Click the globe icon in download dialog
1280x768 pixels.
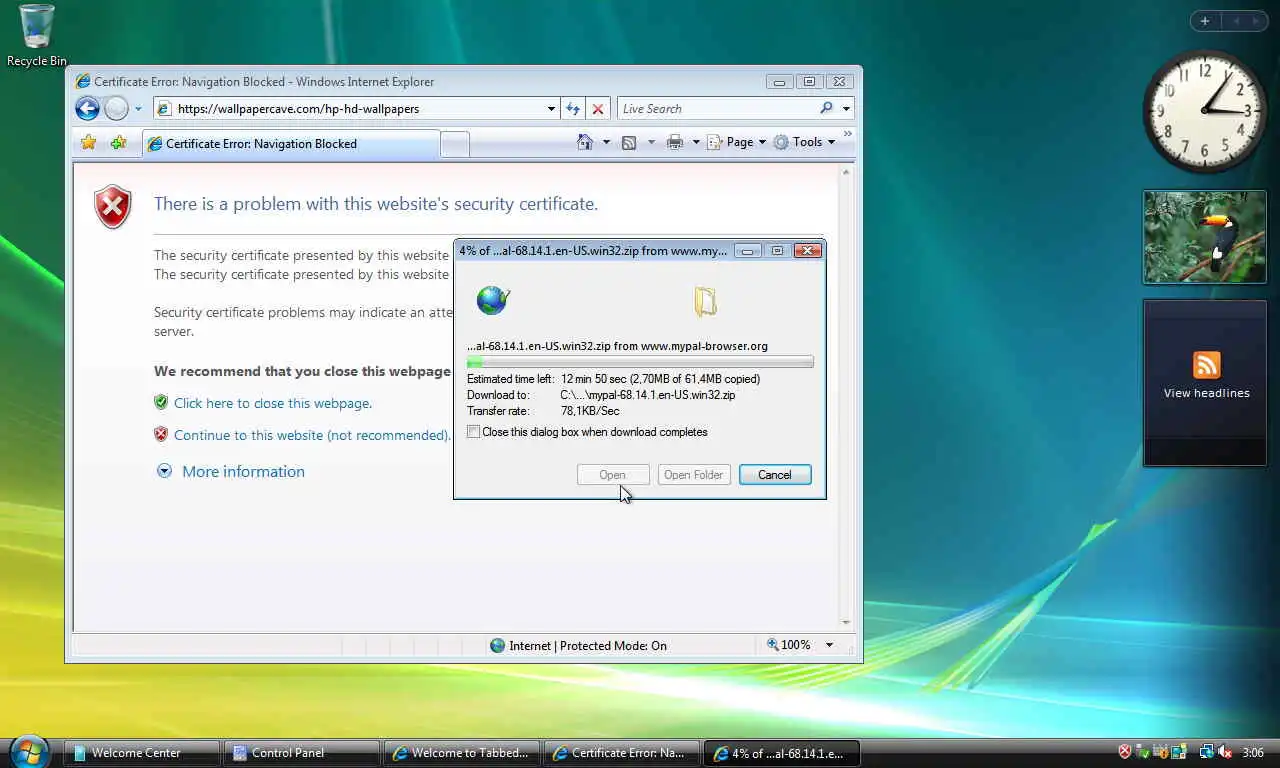[492, 300]
